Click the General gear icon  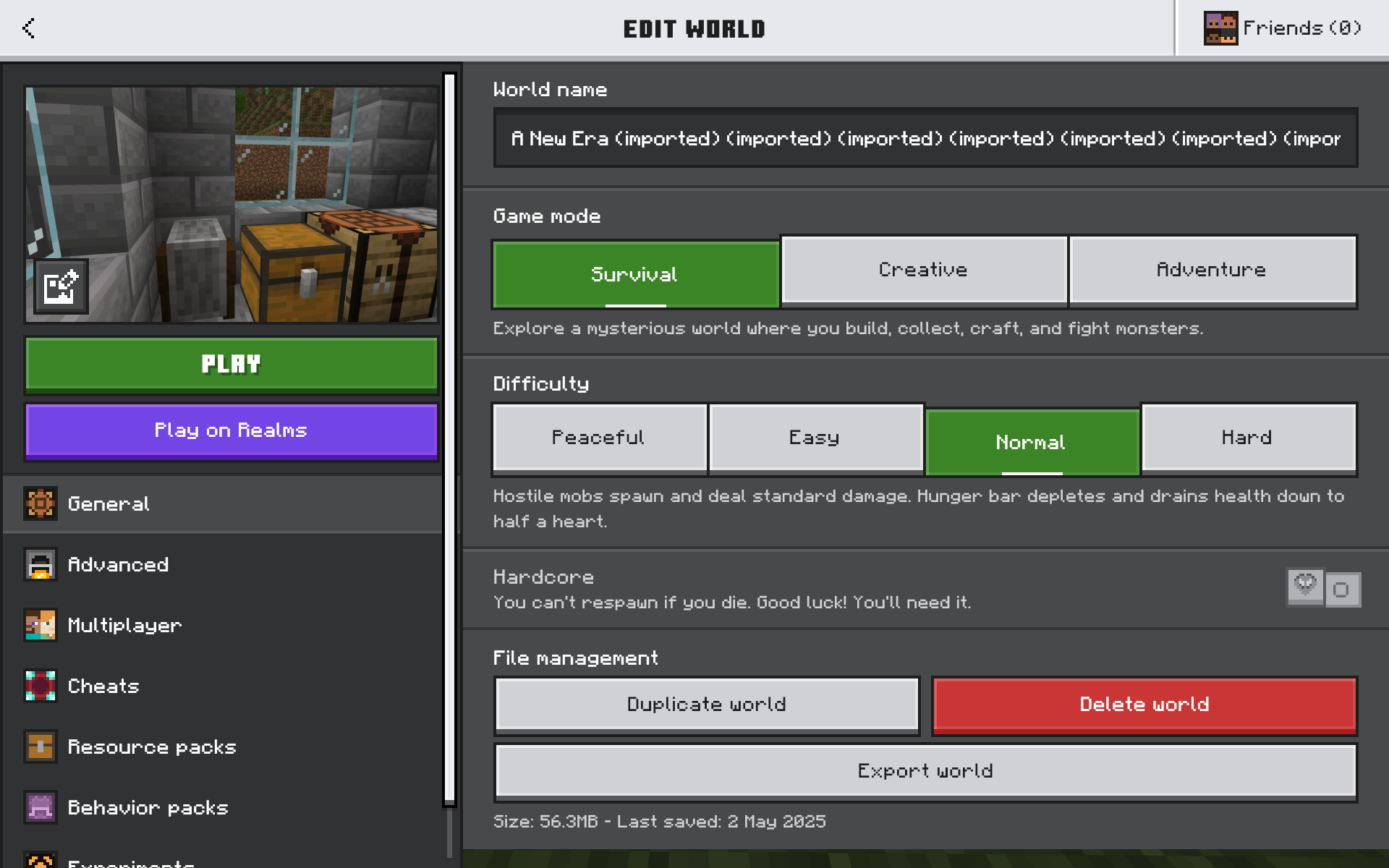point(41,503)
